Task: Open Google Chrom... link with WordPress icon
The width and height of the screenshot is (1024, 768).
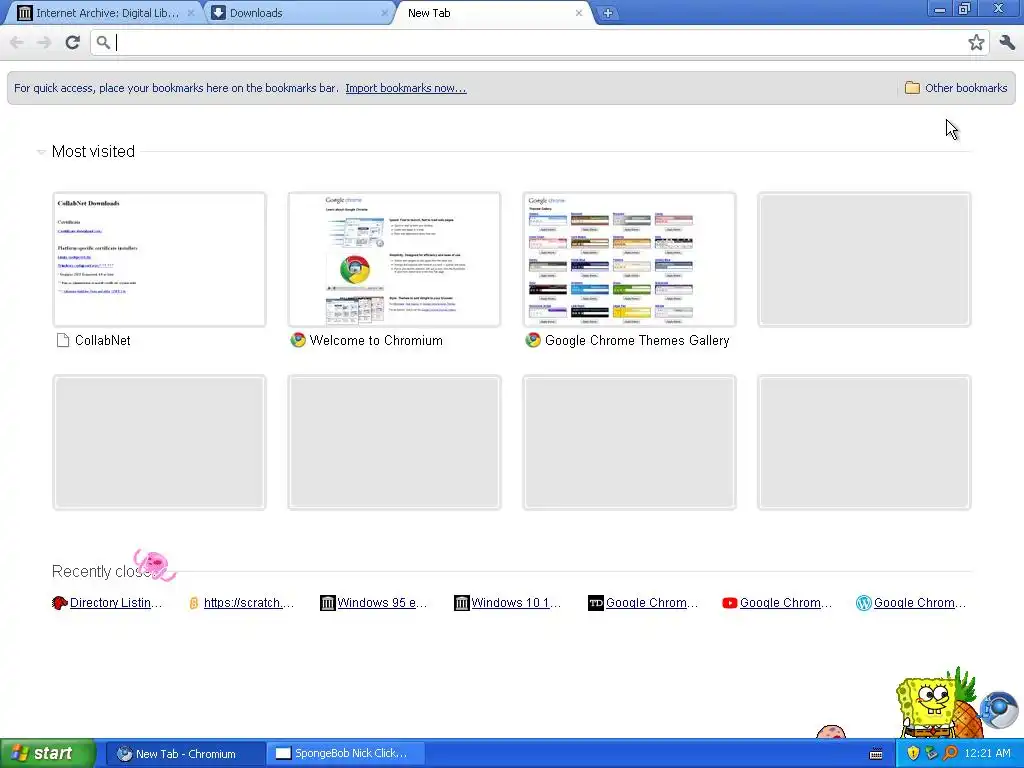Action: [920, 603]
